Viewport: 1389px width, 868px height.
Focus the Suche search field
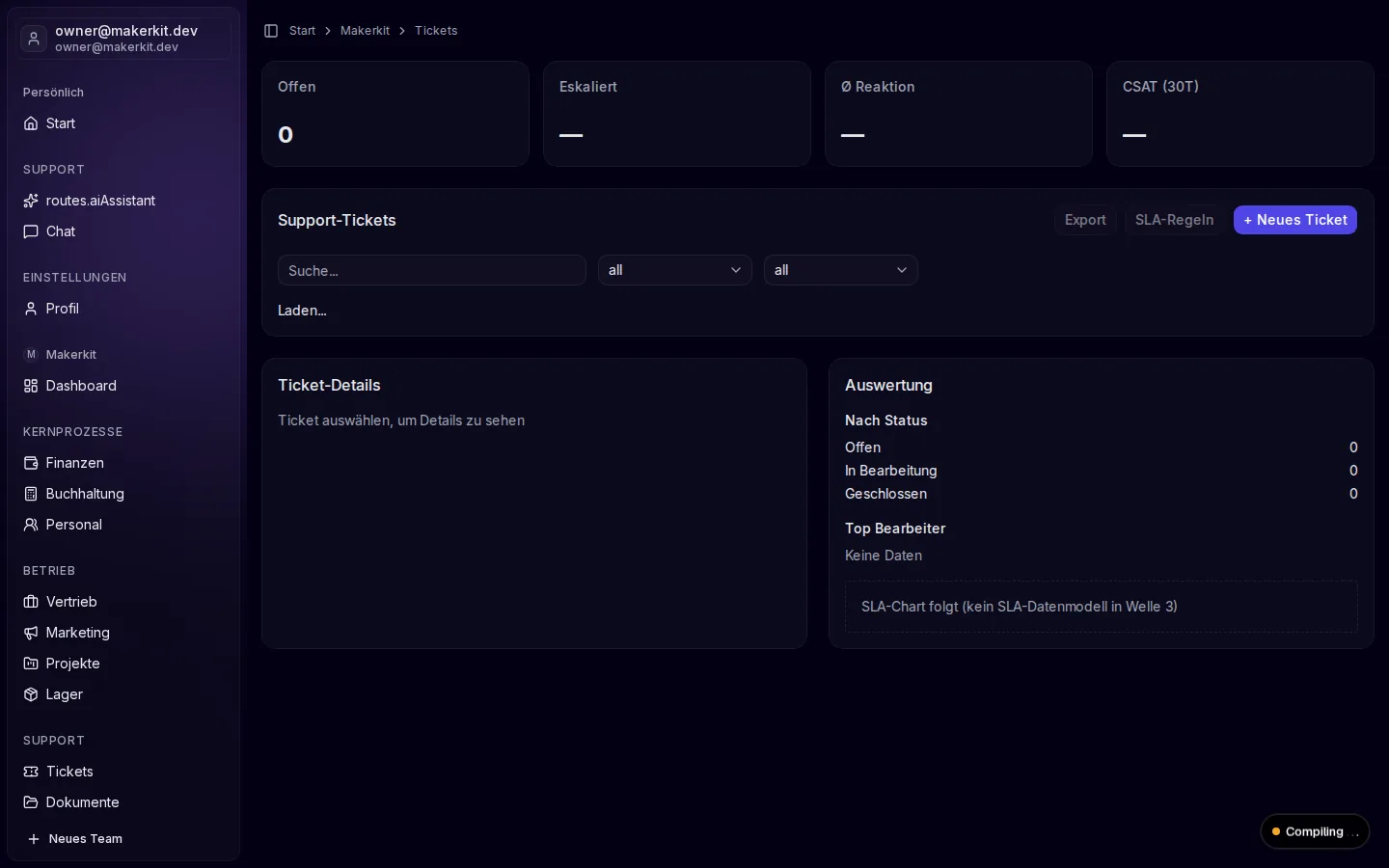pyautogui.click(x=432, y=270)
